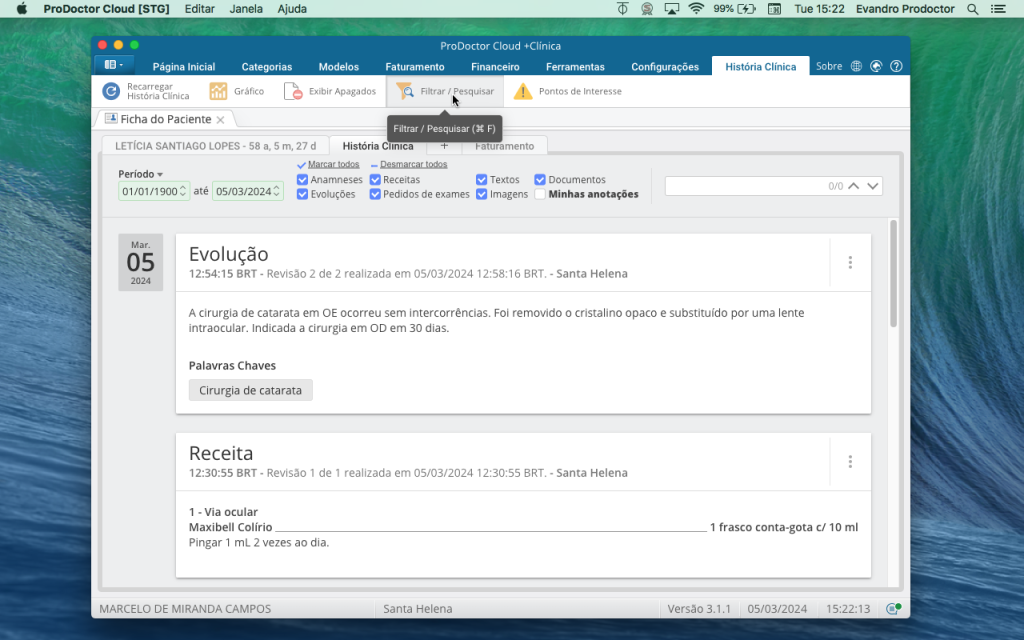Click Marcar todos link

pyautogui.click(x=334, y=164)
